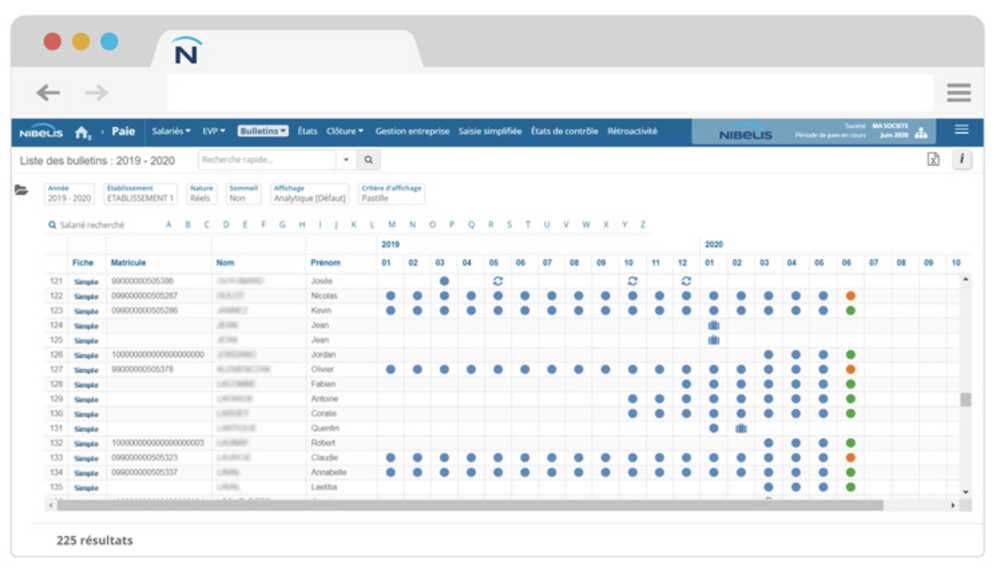
Task: Click the letter A filter link
Action: tap(170, 225)
